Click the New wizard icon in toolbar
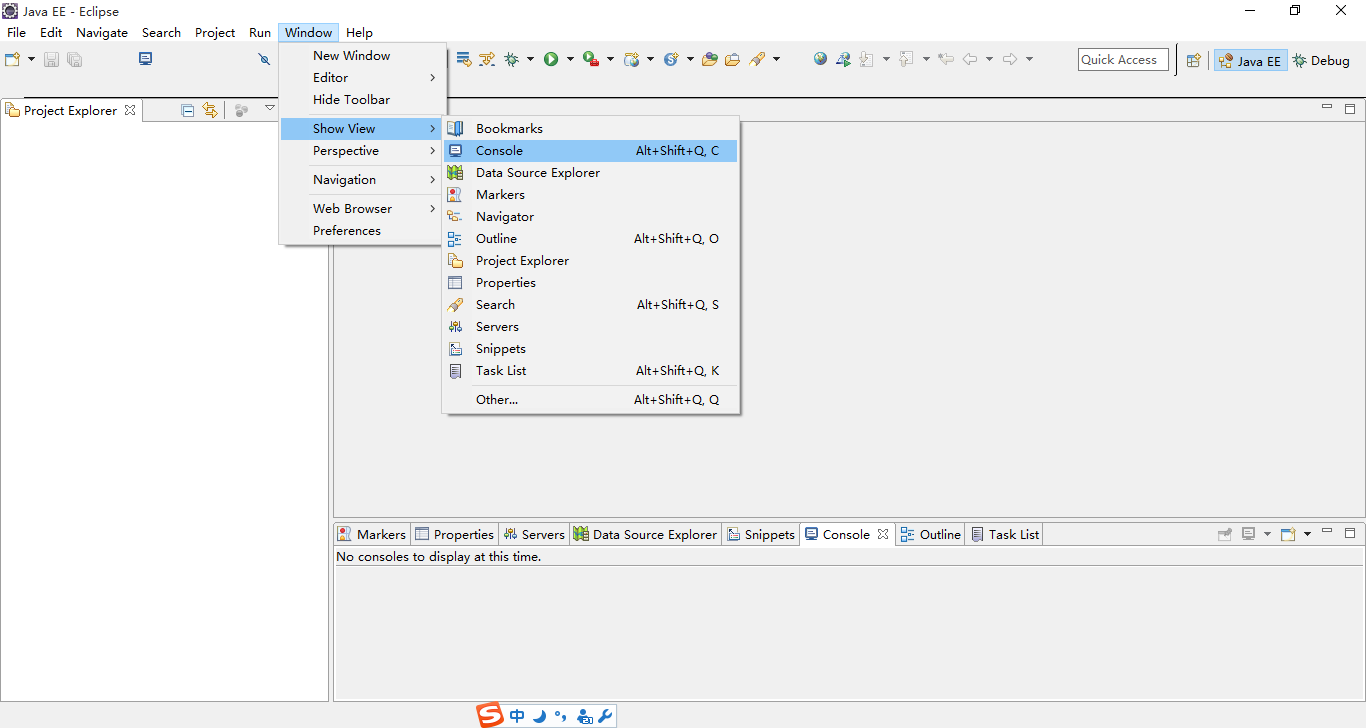Screen dimensions: 1366x728 (x=12, y=60)
